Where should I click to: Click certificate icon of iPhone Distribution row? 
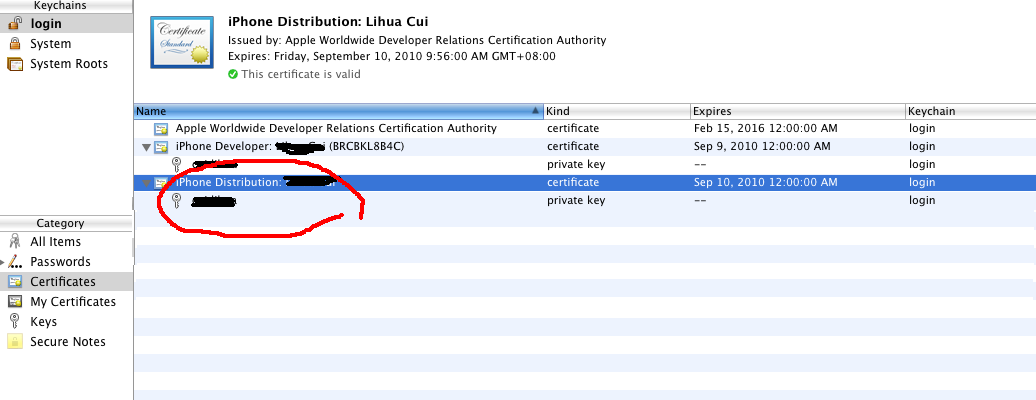pyautogui.click(x=162, y=183)
